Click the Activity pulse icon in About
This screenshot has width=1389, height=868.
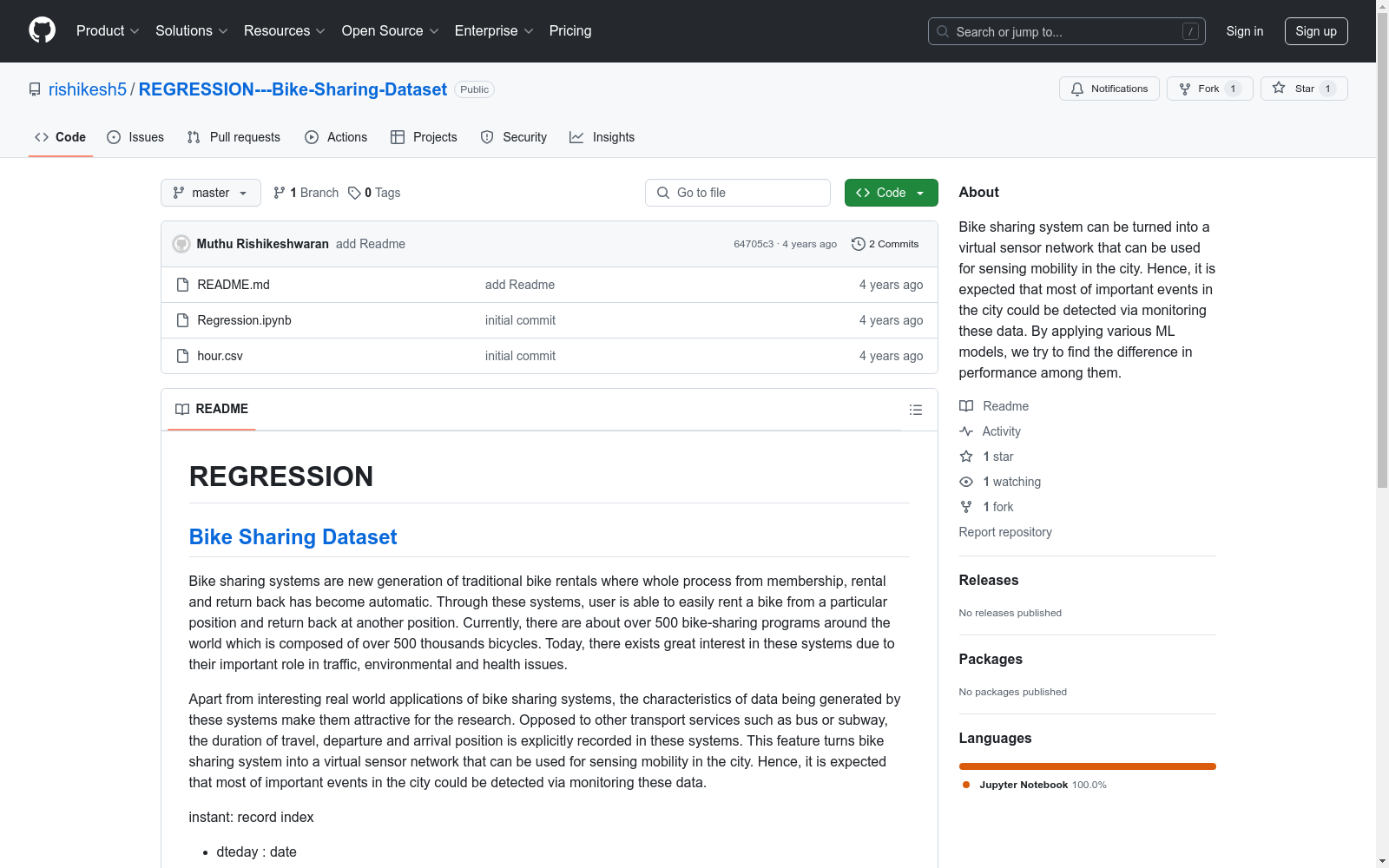coord(966,431)
